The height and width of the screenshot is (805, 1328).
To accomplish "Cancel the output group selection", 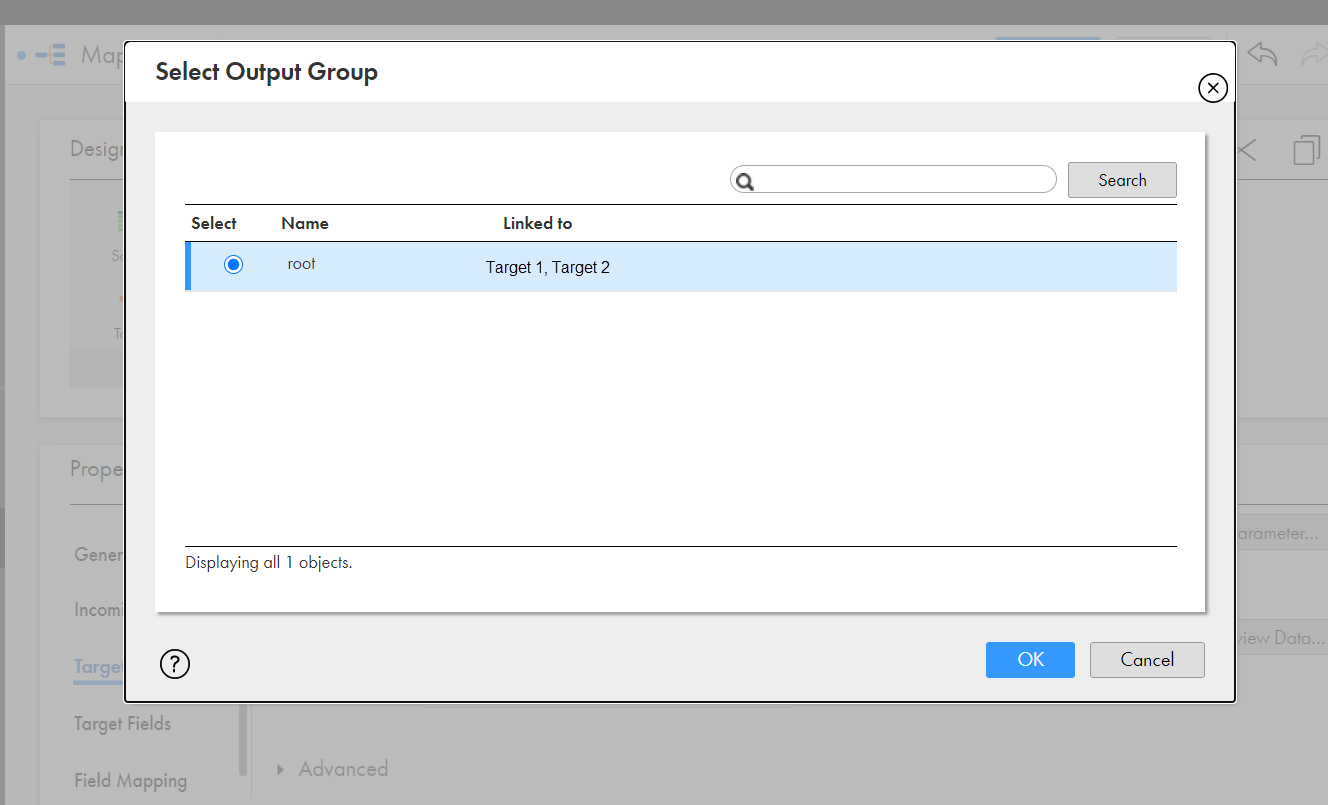I will [1147, 660].
